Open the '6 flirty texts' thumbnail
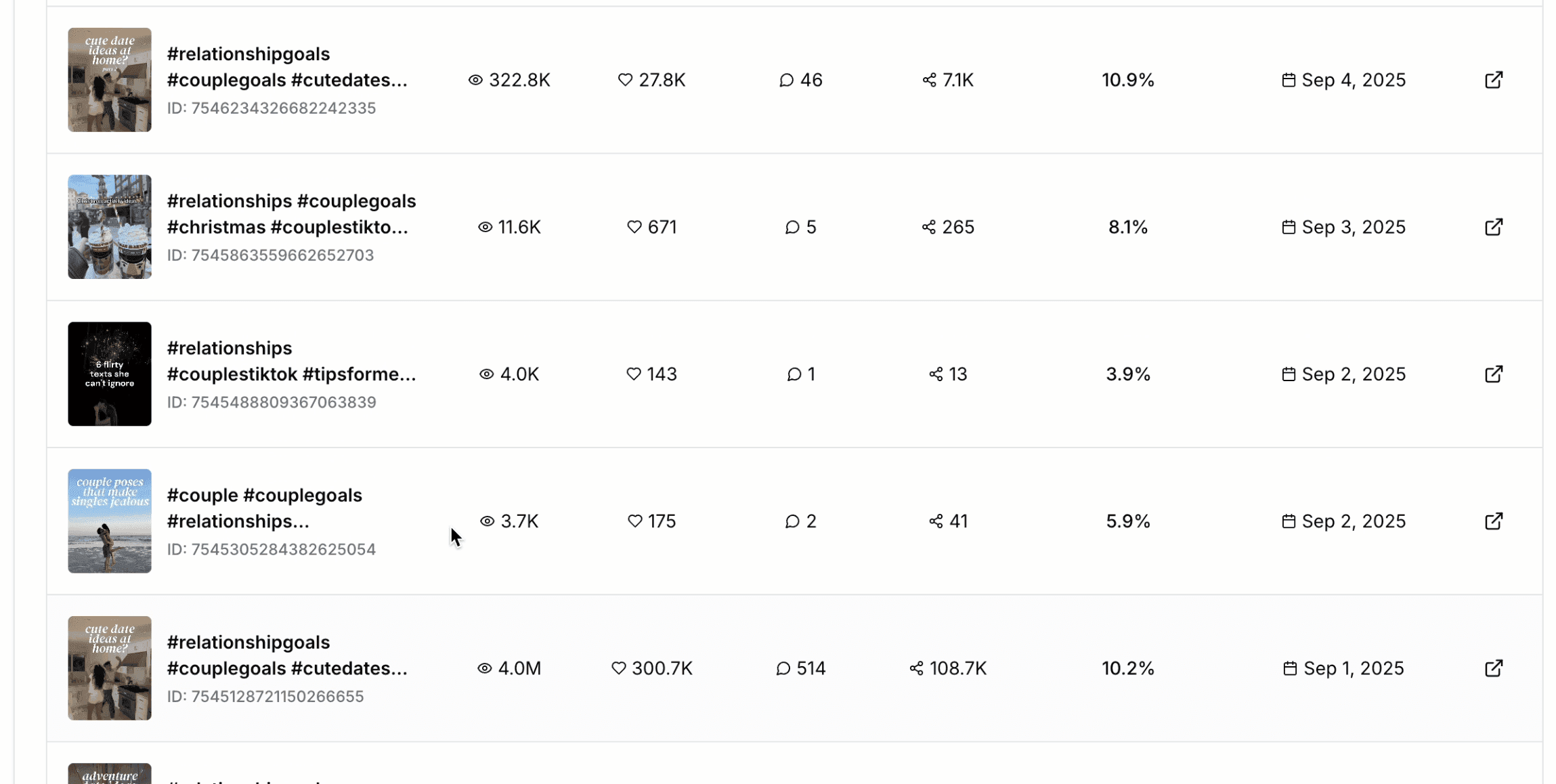This screenshot has height=784, width=1556. (x=110, y=374)
